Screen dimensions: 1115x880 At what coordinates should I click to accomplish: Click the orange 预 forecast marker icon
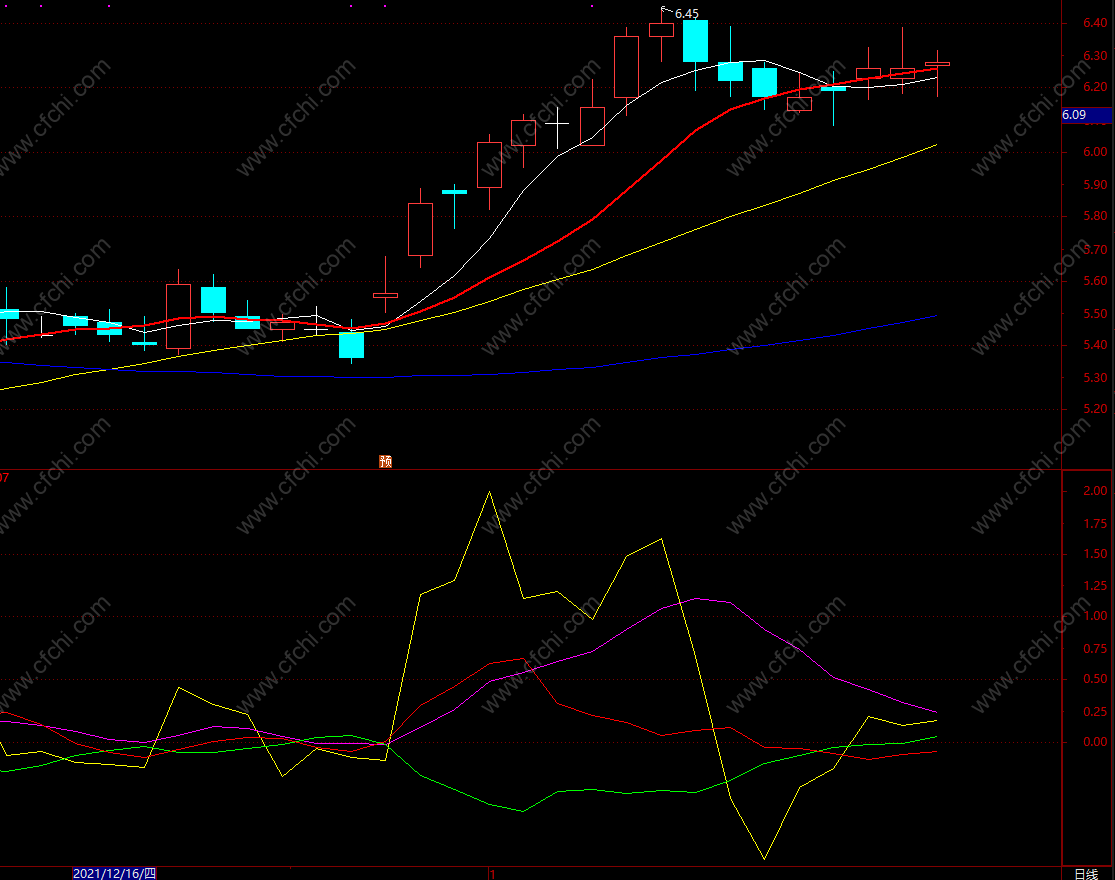(x=385, y=461)
